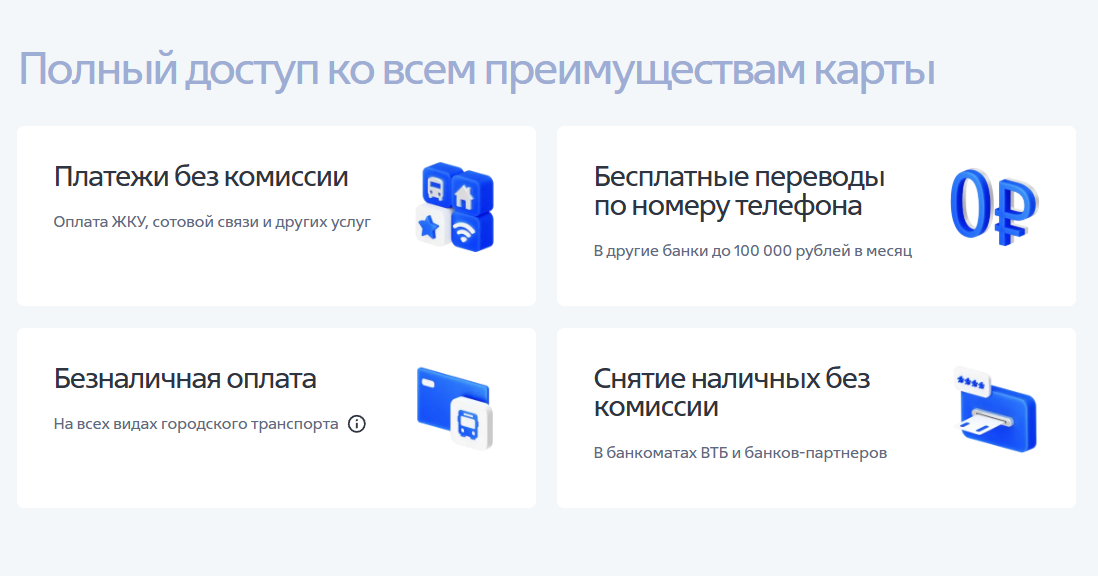Click the "В другие банки до 100 000 рублей" text

tap(752, 251)
